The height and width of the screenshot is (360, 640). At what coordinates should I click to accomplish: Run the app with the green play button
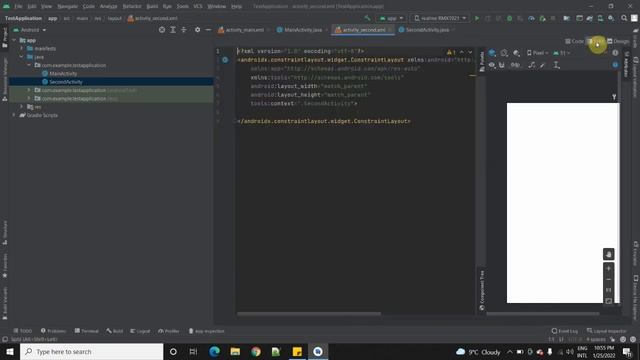tap(477, 18)
